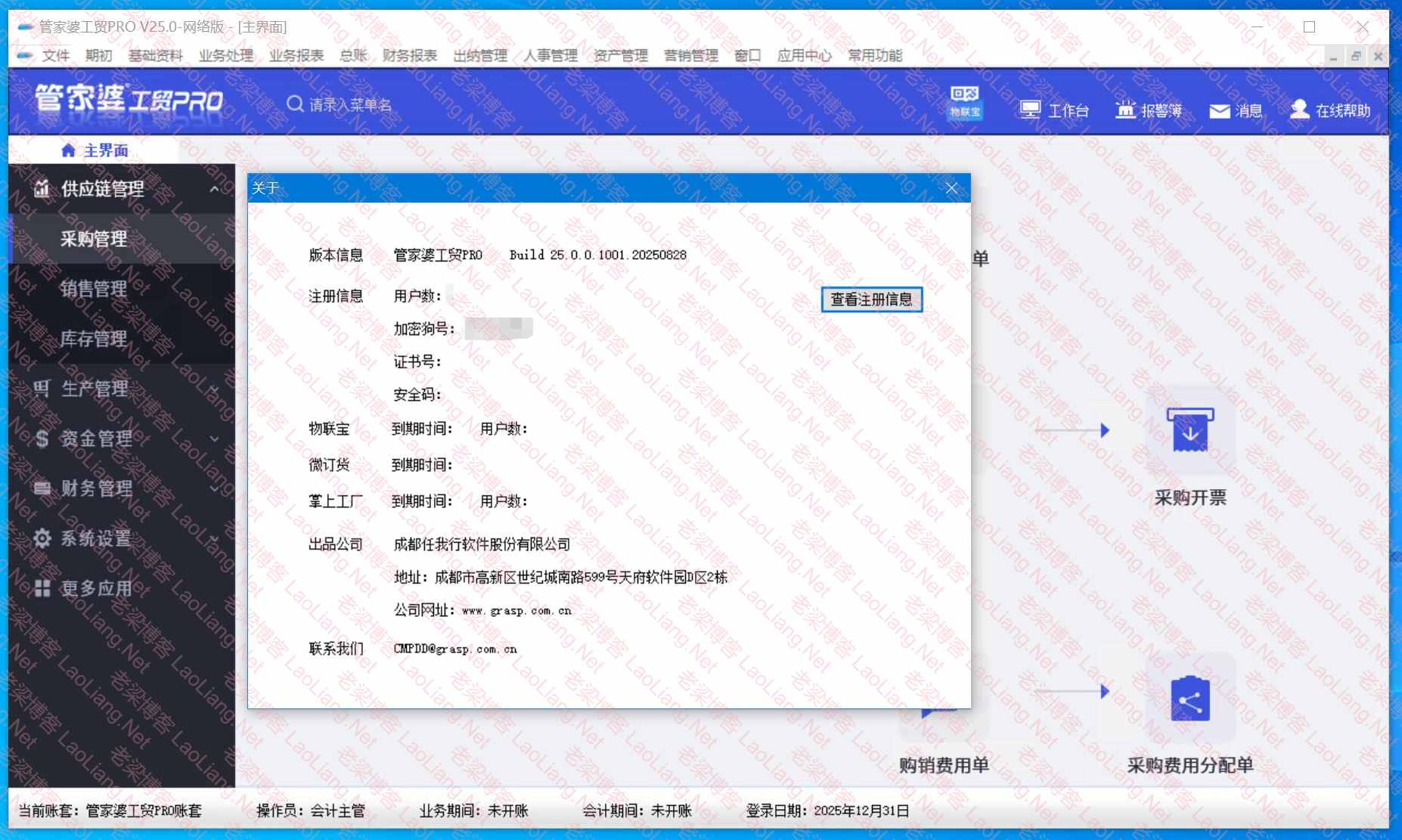Screen dimensions: 1402x840
Task: Close the 关于 about dialog
Action: pos(951,188)
